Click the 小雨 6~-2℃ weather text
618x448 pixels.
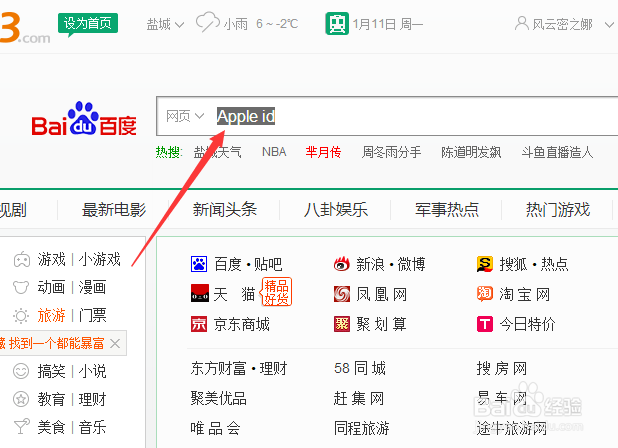(x=261, y=24)
